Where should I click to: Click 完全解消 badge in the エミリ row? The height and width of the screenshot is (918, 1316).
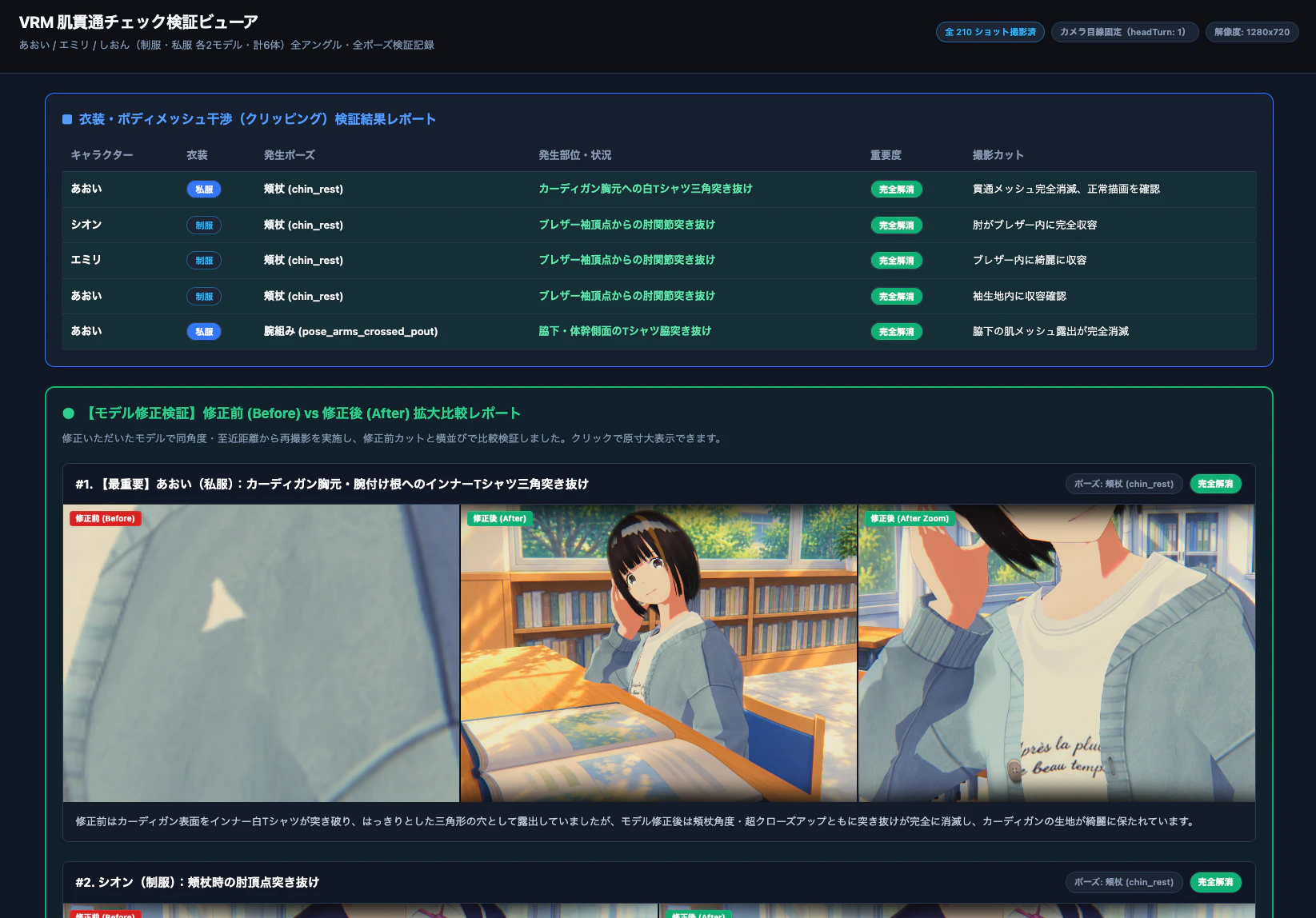(x=896, y=261)
